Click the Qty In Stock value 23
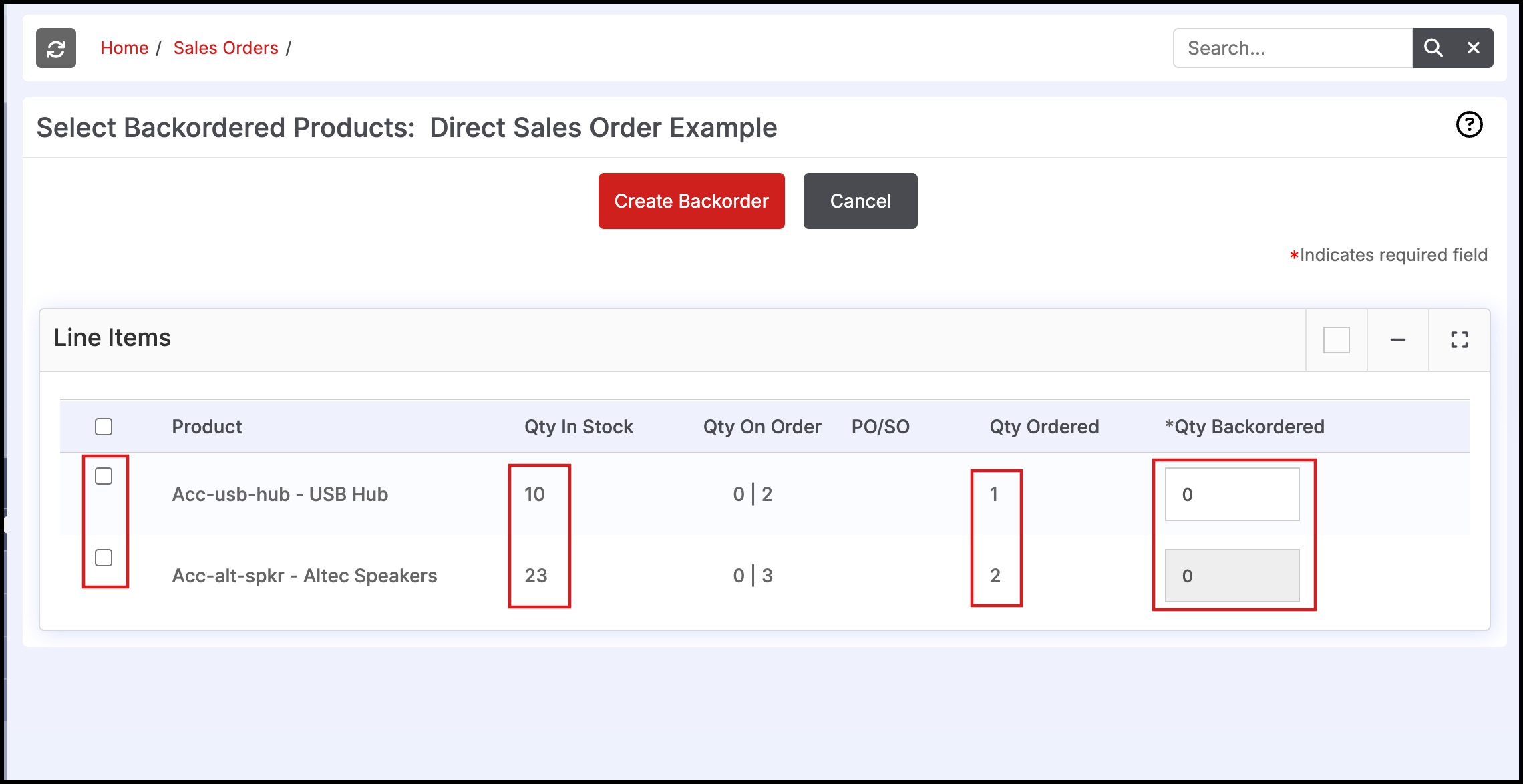The image size is (1523, 784). pyautogui.click(x=536, y=576)
